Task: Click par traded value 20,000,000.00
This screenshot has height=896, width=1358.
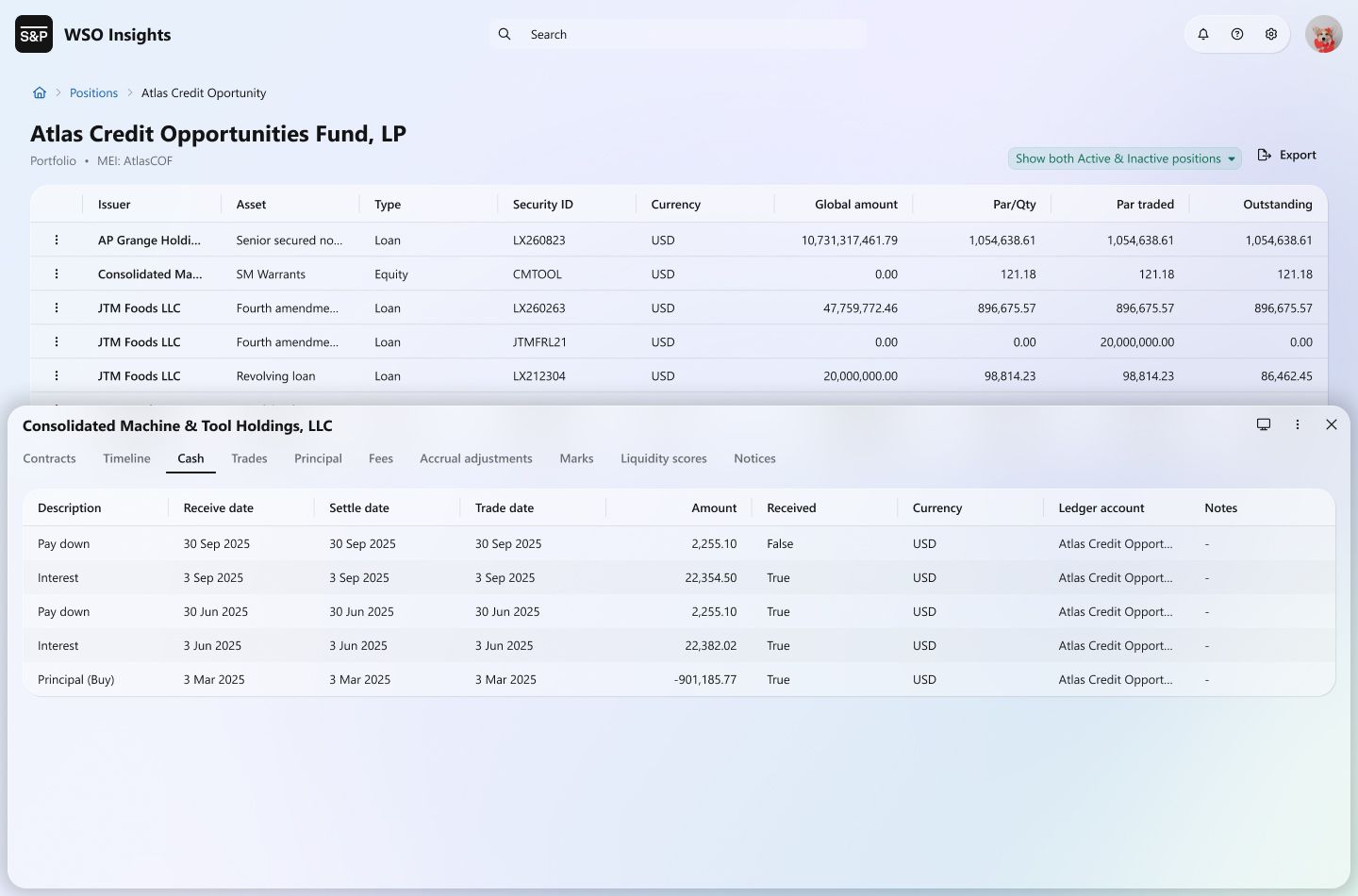Action: click(x=1137, y=342)
